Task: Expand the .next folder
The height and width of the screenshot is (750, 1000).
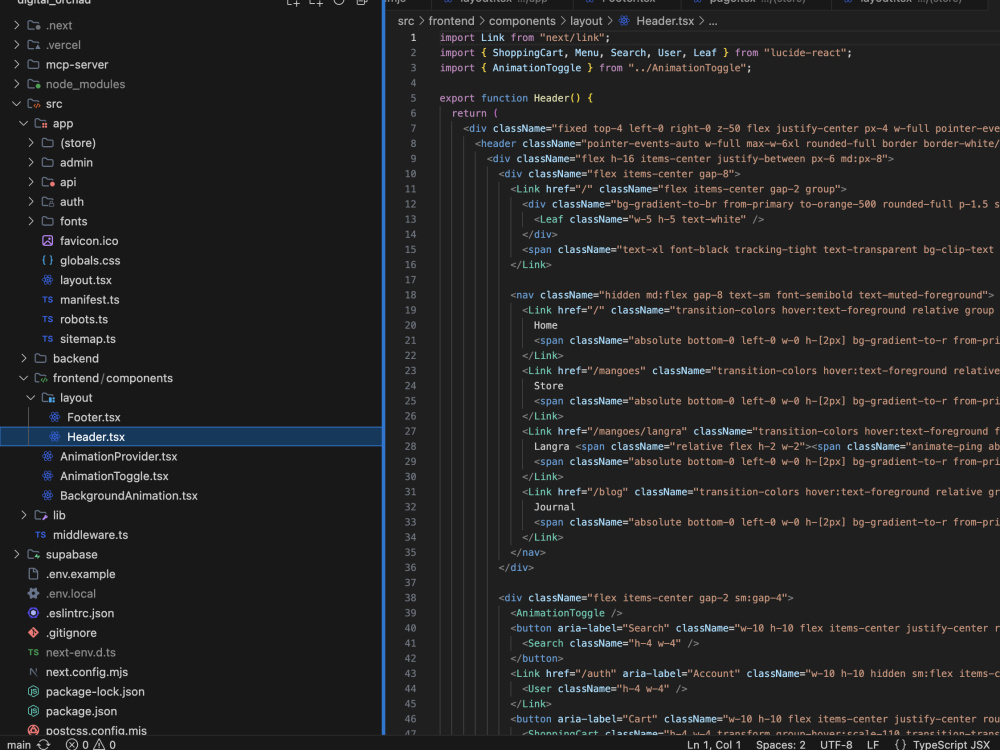Action: click(17, 26)
